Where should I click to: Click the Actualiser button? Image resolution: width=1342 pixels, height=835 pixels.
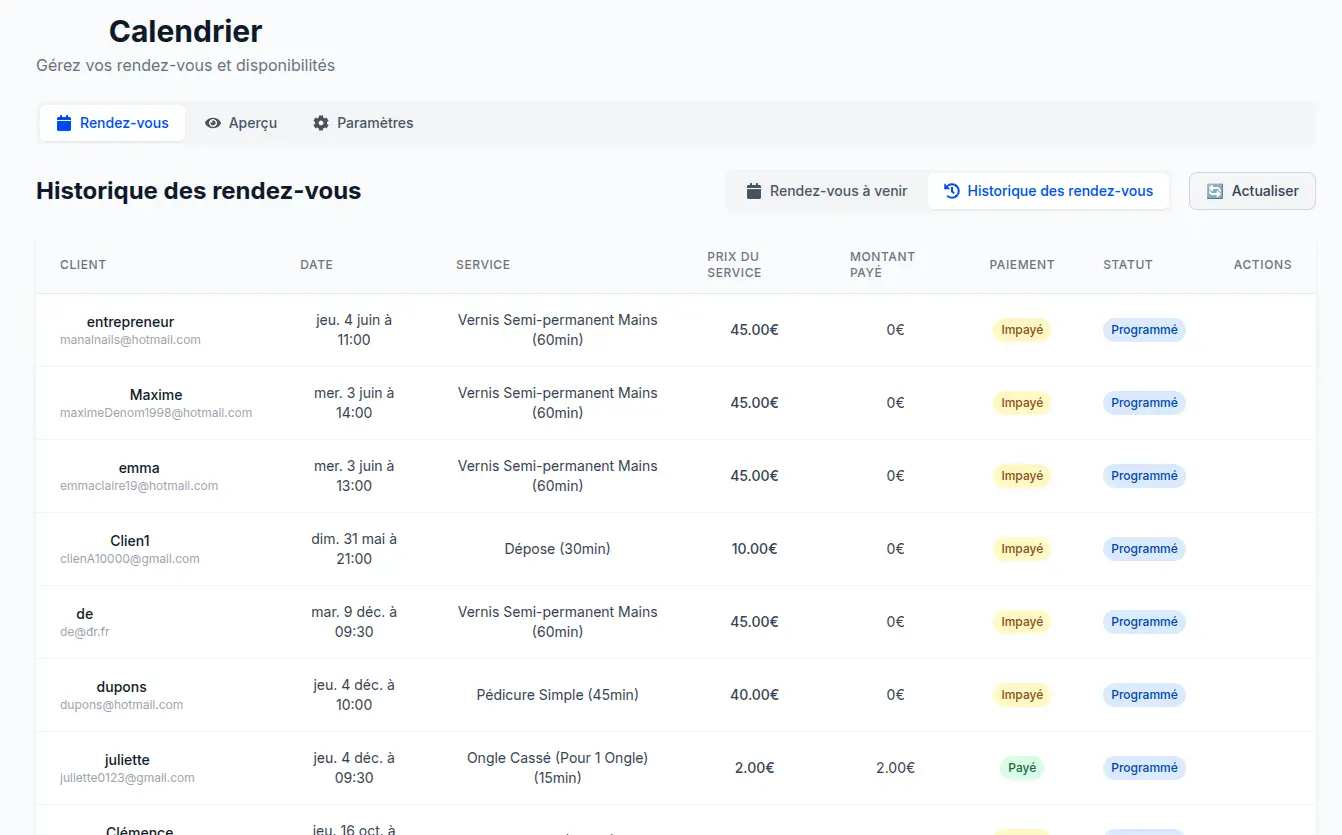pyautogui.click(x=1252, y=191)
